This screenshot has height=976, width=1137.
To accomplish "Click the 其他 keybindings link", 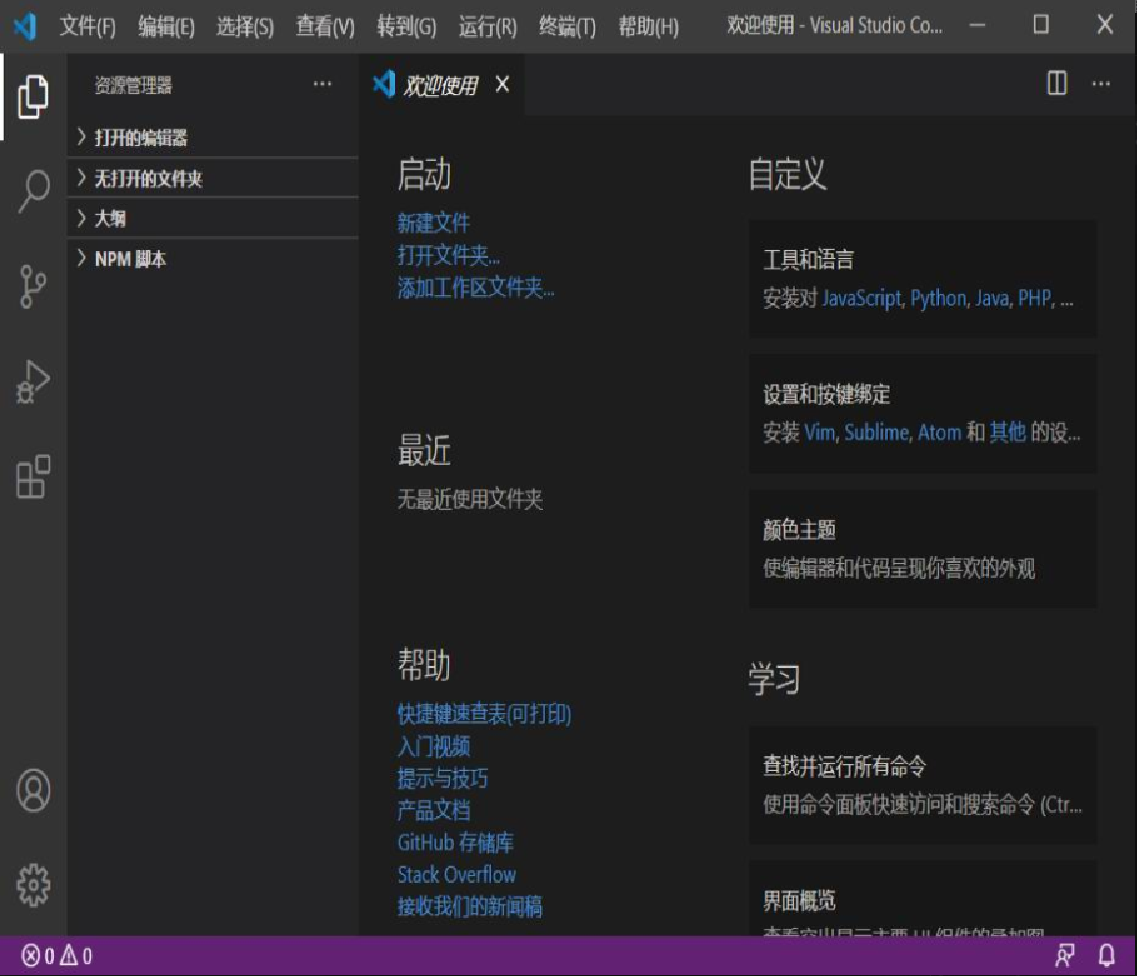I will pyautogui.click(x=1007, y=433).
